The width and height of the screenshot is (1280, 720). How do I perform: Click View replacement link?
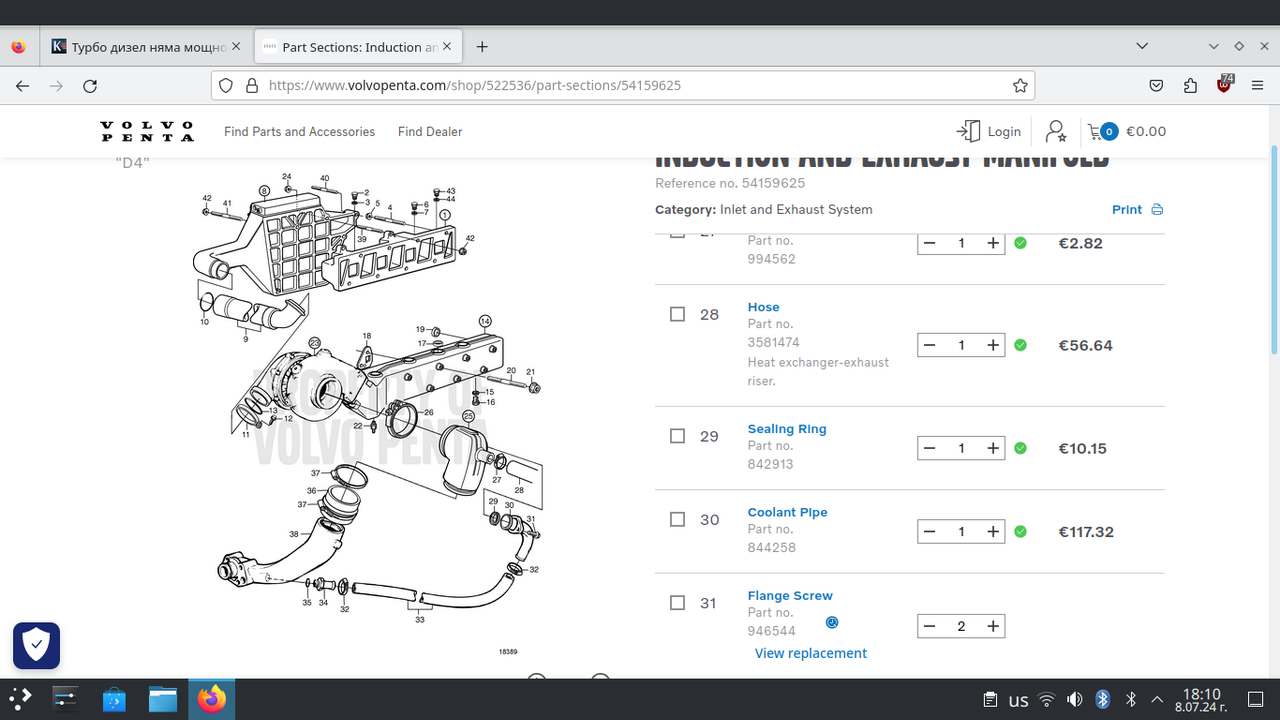[x=811, y=653]
